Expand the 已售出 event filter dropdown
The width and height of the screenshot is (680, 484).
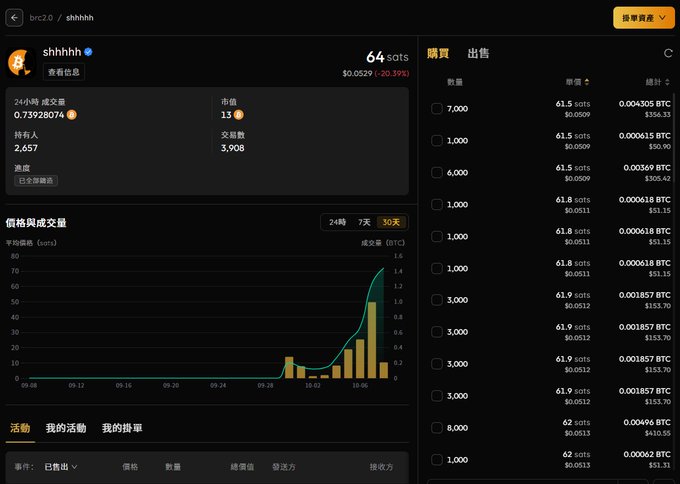tap(61, 467)
